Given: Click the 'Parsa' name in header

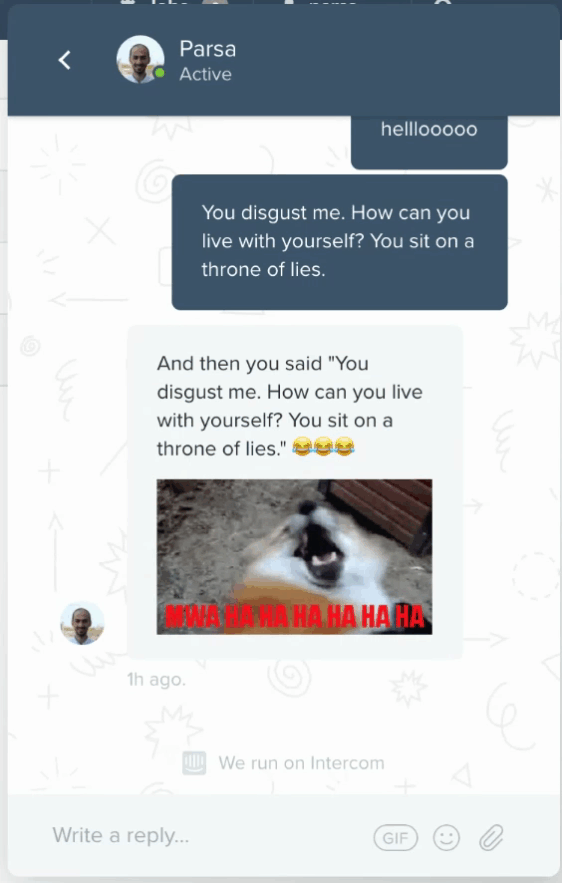Looking at the screenshot, I should (208, 49).
